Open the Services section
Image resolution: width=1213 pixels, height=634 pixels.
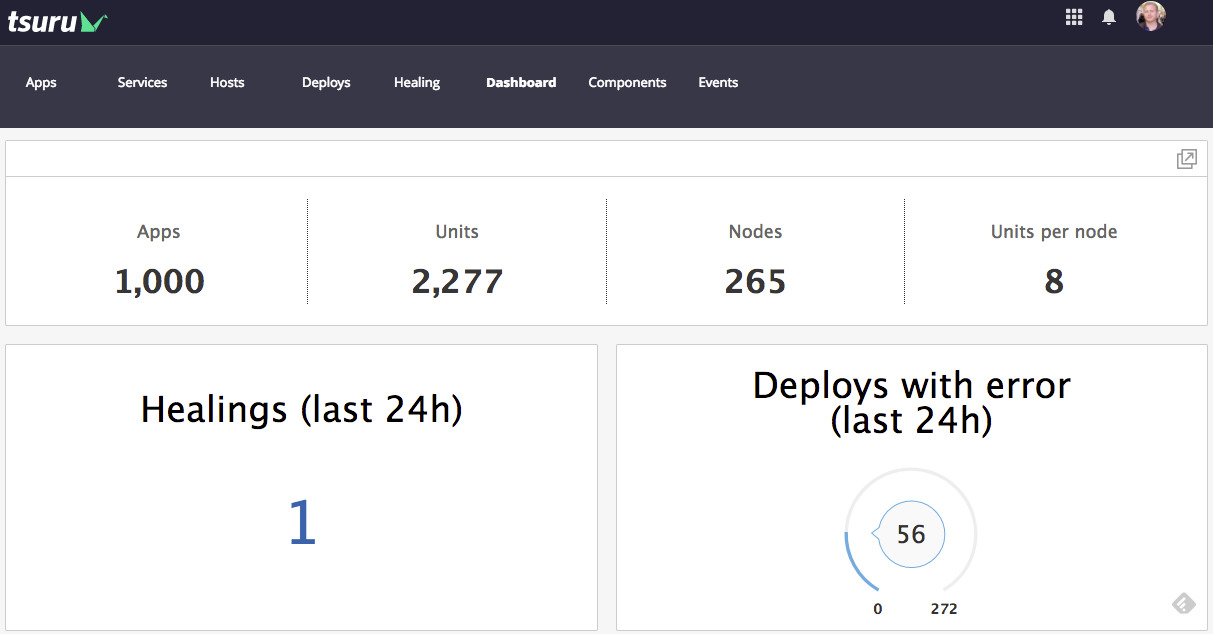[142, 83]
